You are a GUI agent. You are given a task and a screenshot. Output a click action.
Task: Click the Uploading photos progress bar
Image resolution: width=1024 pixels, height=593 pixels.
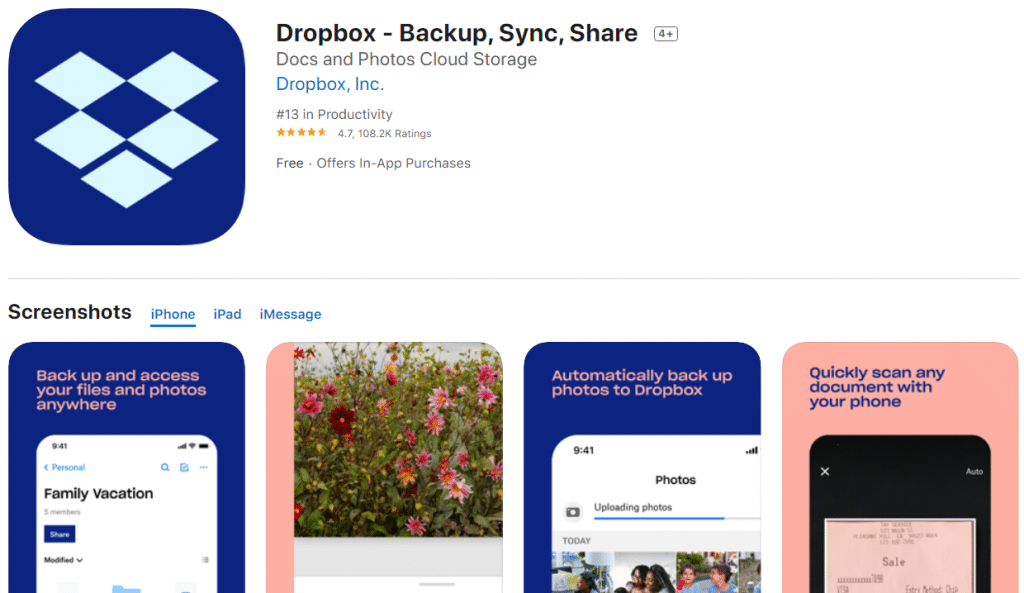(659, 518)
